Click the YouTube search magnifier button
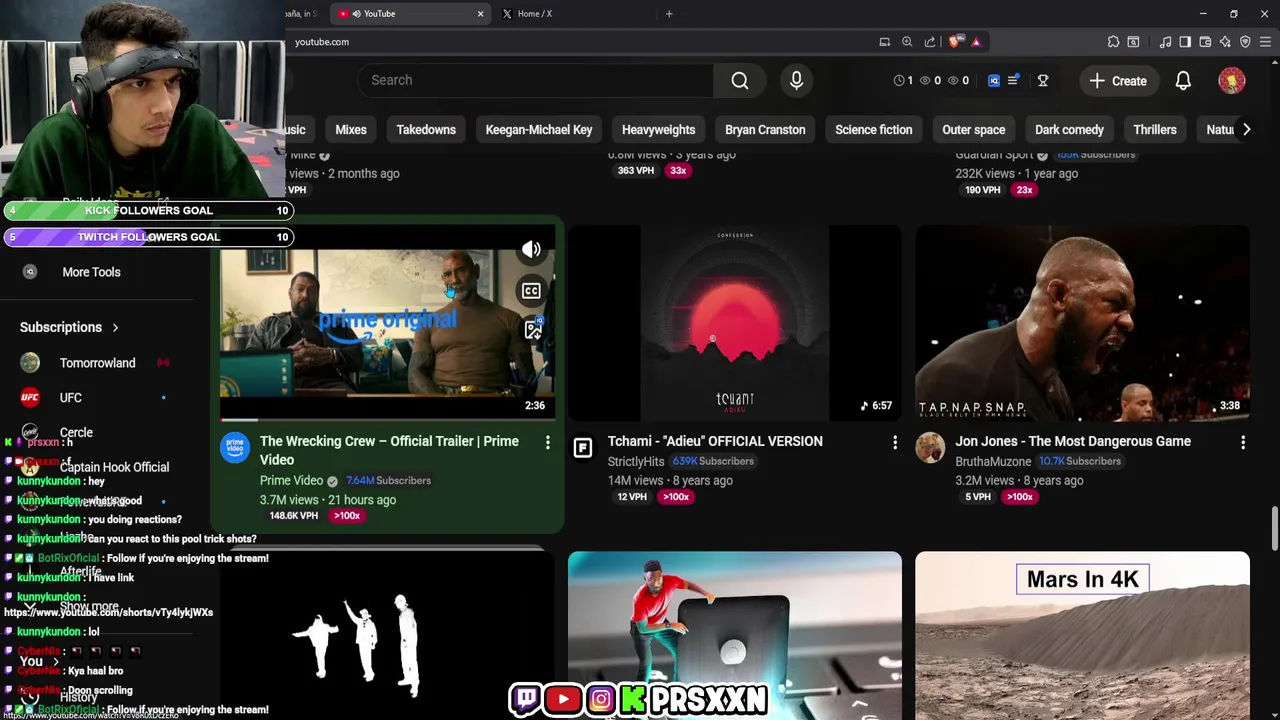 point(740,80)
